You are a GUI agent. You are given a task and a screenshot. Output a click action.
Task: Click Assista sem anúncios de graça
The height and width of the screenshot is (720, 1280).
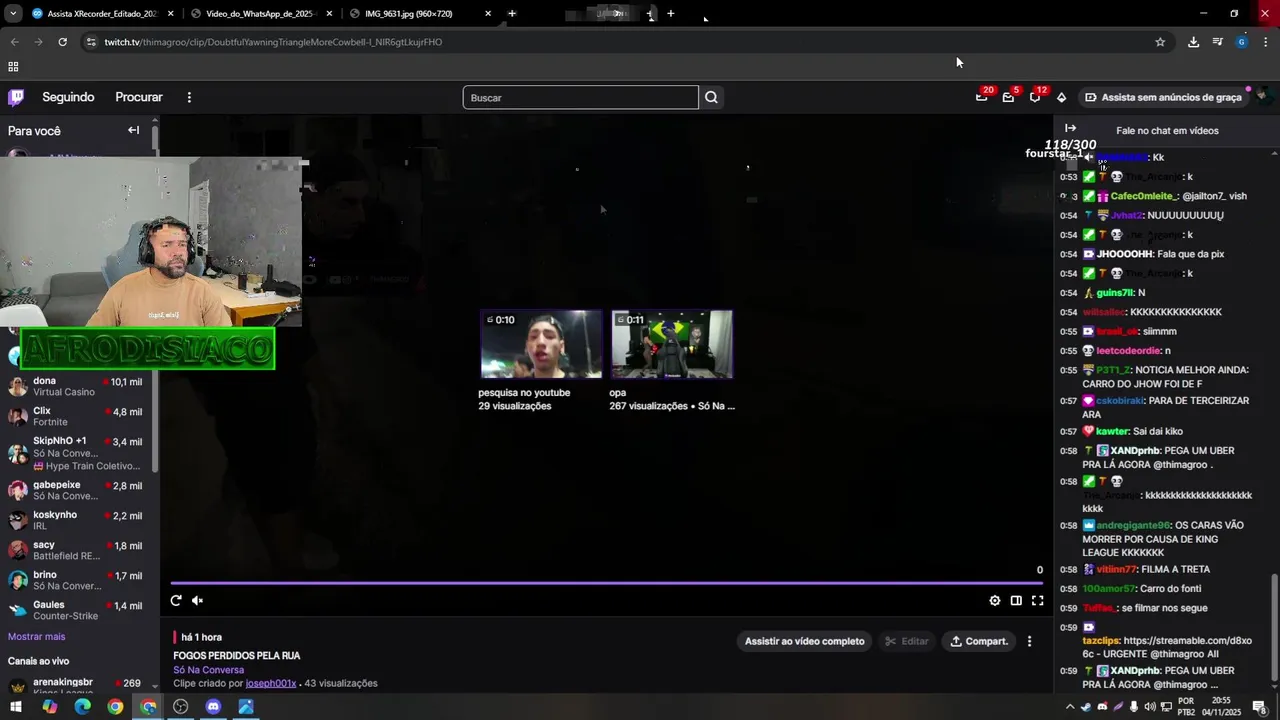[x=1162, y=97]
